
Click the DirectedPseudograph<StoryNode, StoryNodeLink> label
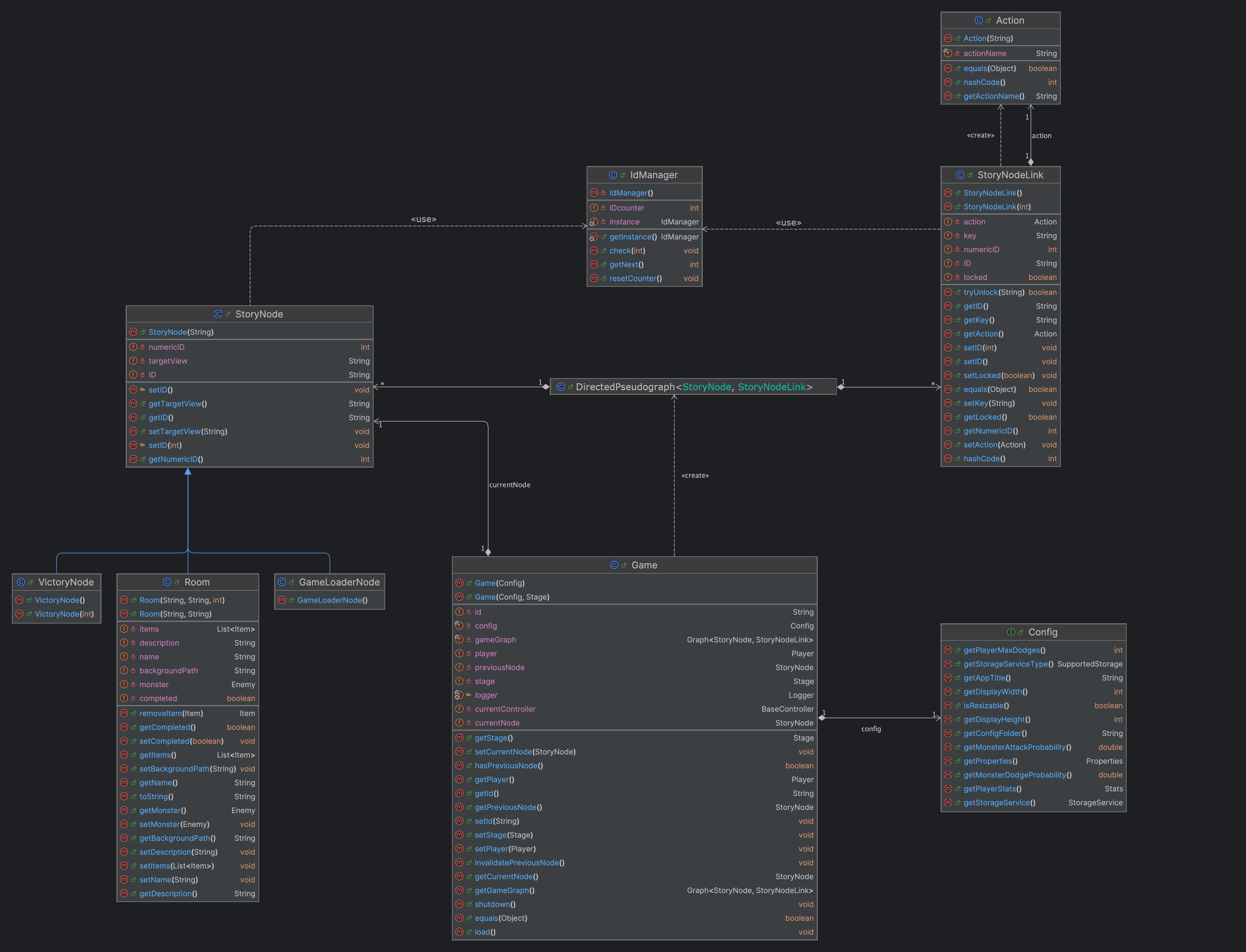pos(694,387)
